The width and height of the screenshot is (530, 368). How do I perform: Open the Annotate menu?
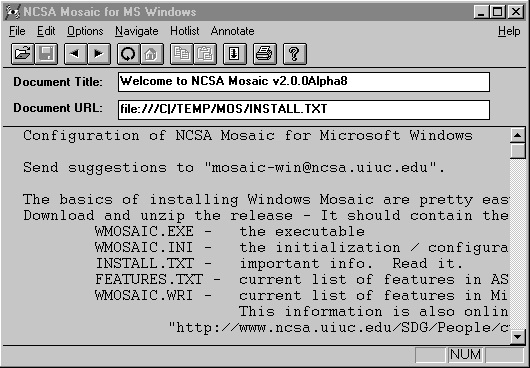pyautogui.click(x=233, y=31)
